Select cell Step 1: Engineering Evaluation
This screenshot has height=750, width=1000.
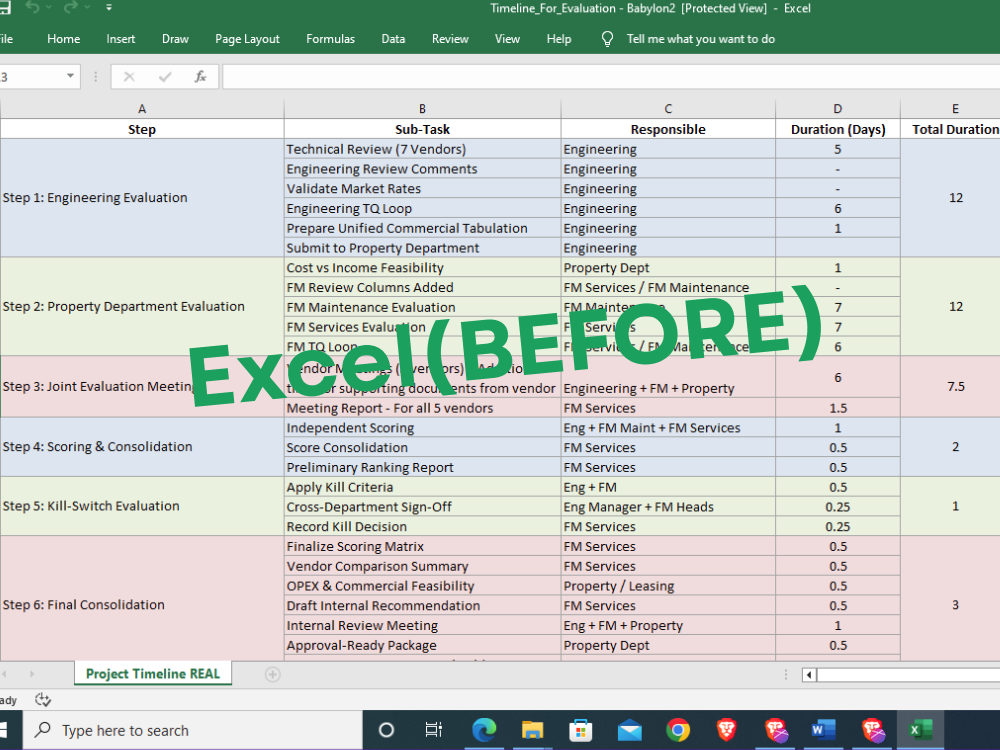(x=142, y=198)
